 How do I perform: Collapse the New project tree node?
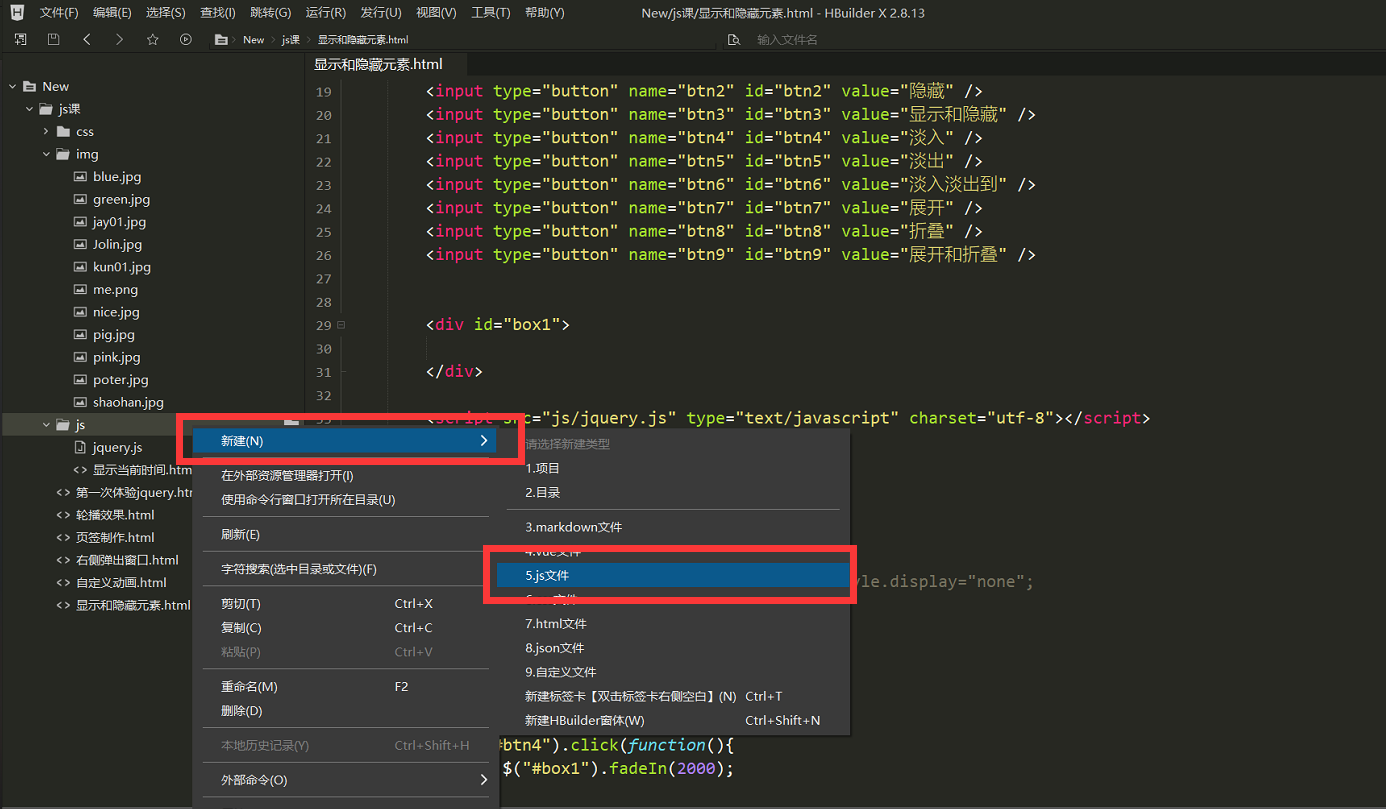tap(12, 86)
